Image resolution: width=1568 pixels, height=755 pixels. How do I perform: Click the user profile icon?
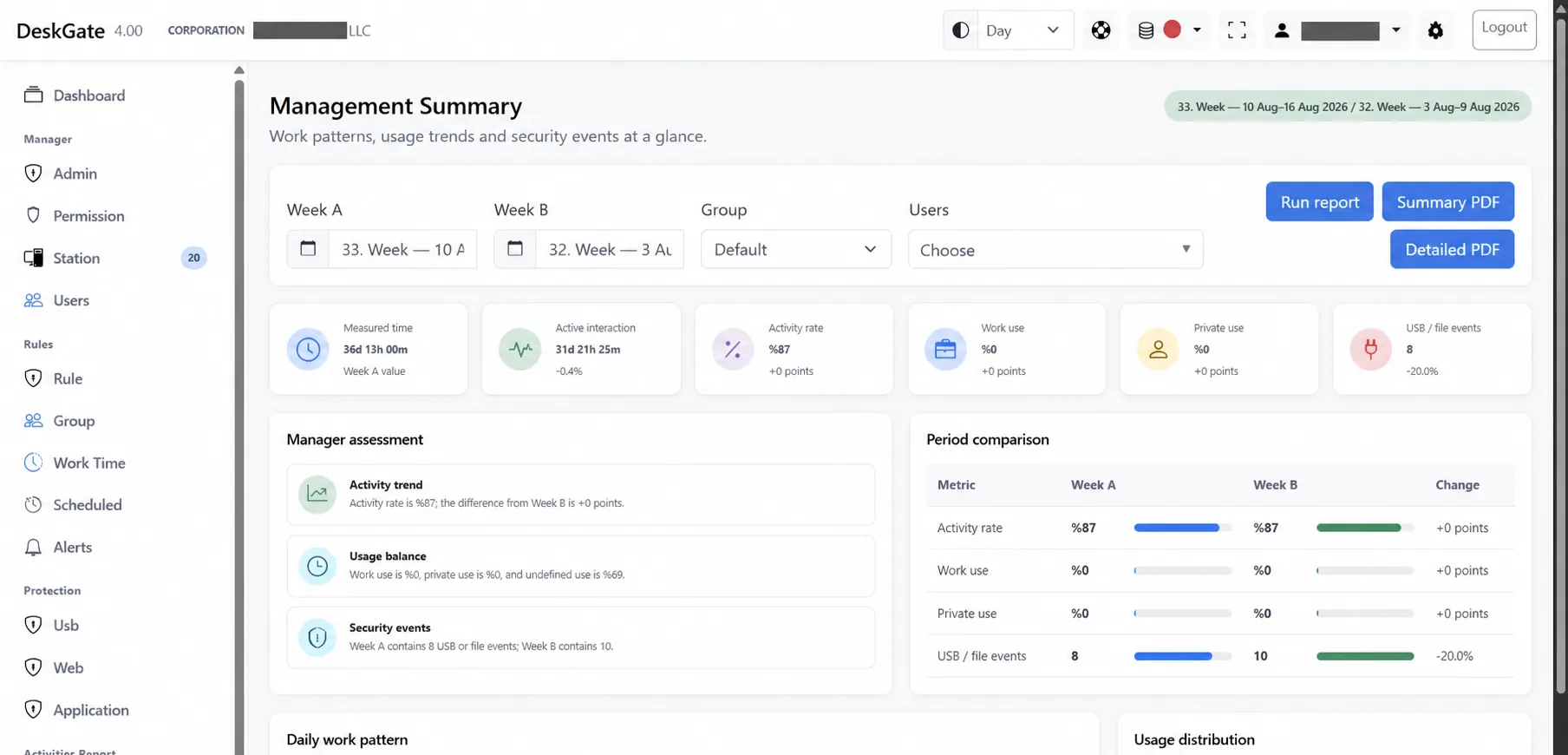[x=1281, y=30]
